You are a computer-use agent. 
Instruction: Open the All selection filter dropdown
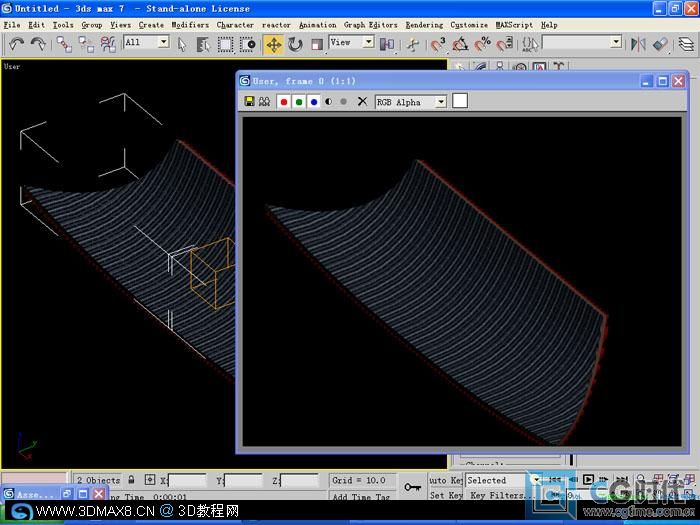click(146, 42)
